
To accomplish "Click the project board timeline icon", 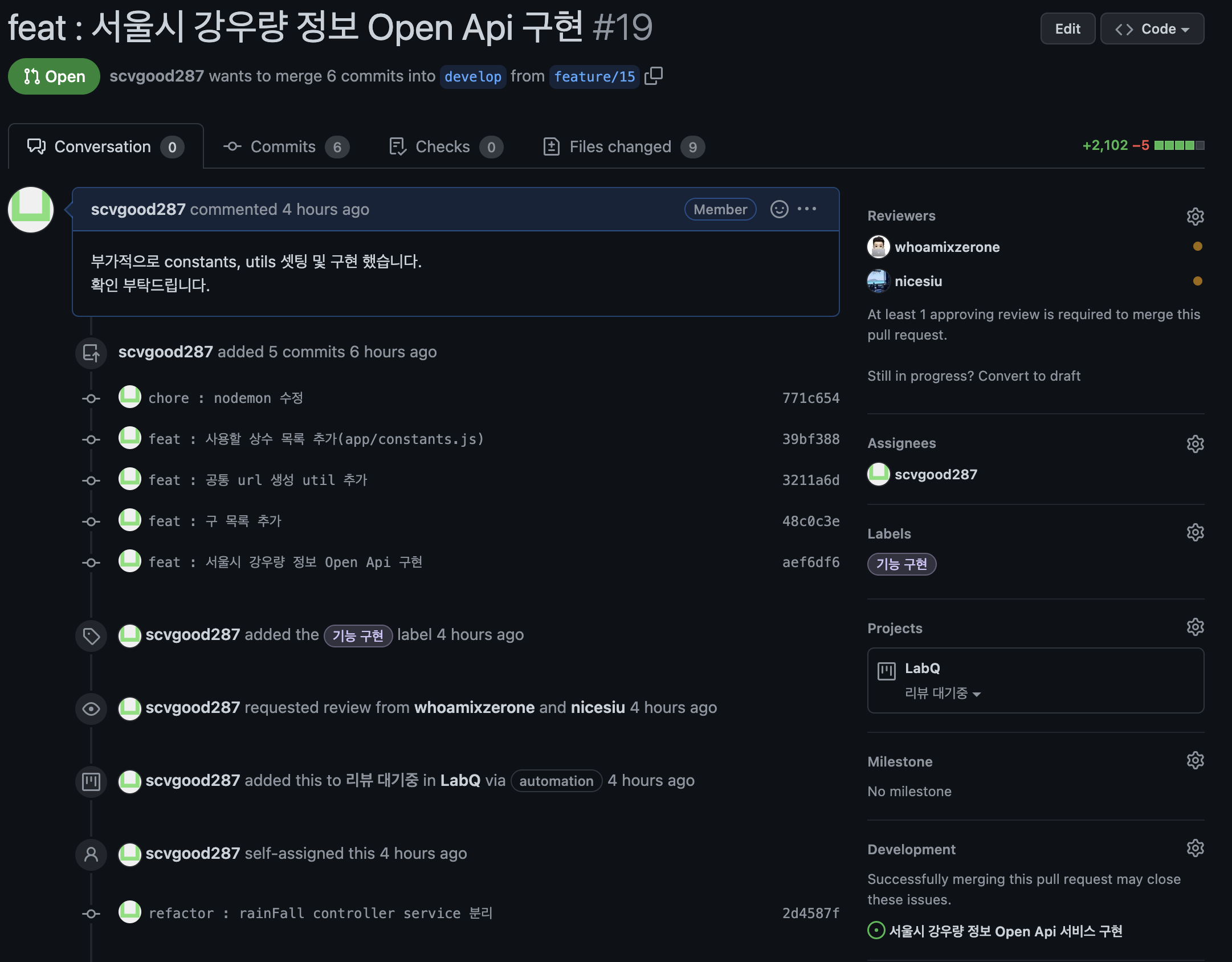I will coord(91,781).
